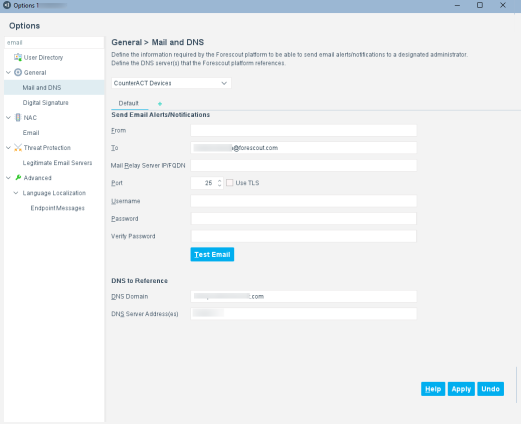Open the CounterACT Devices dropdown
Image resolution: width=521 pixels, height=424 pixels.
pyautogui.click(x=171, y=83)
